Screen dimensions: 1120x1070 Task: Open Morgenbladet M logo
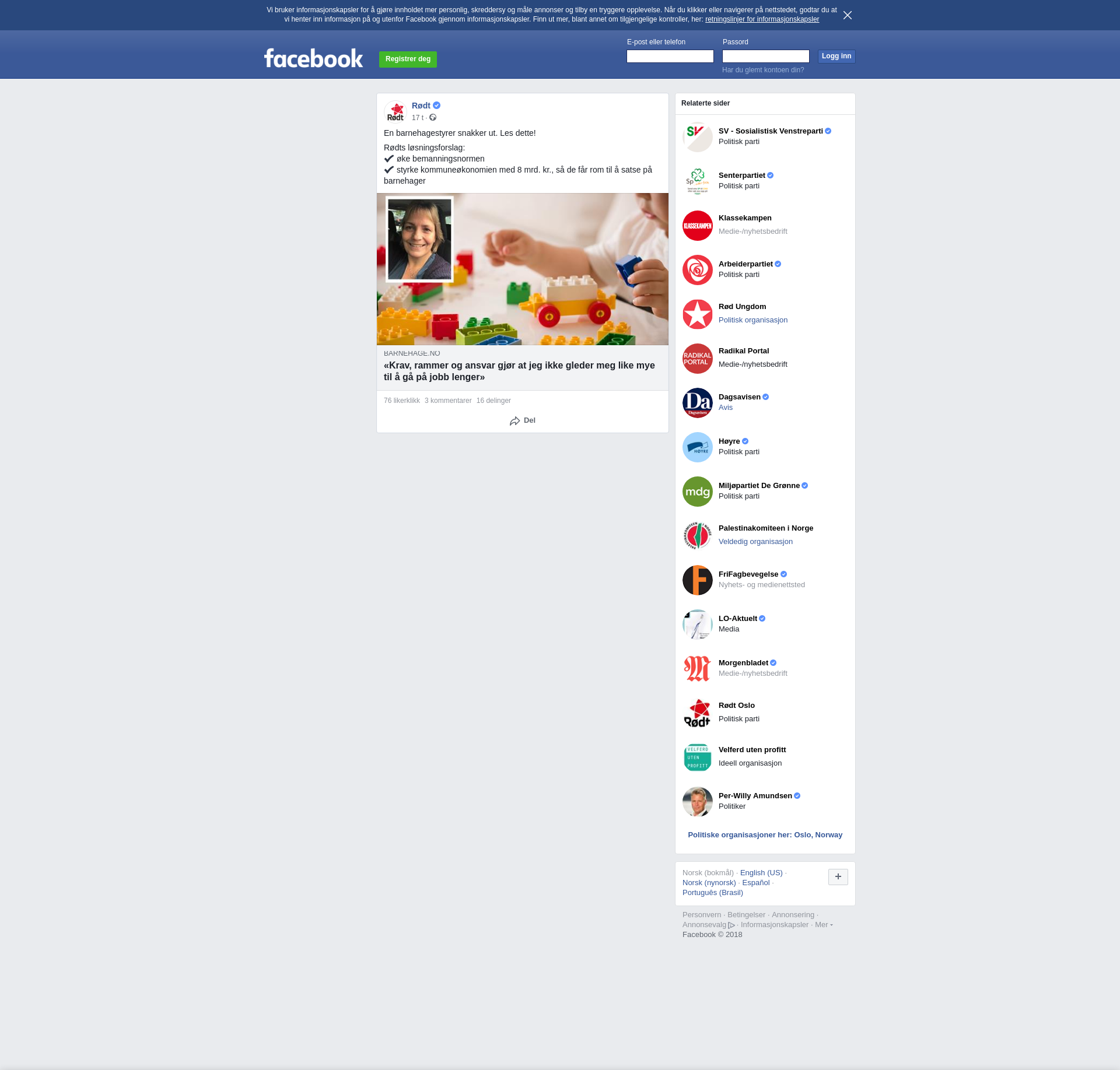(x=698, y=669)
